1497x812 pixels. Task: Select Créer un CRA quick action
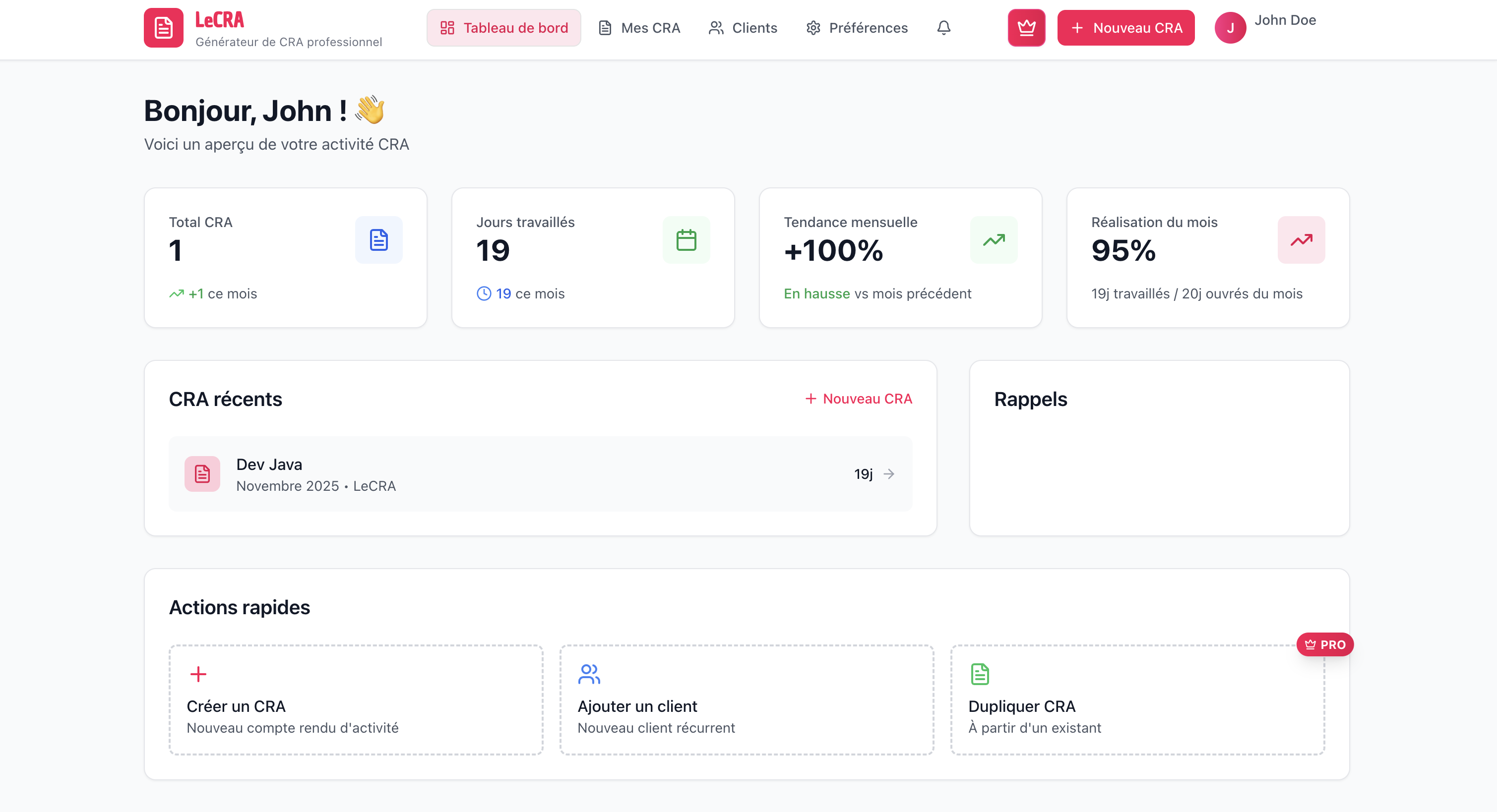[x=356, y=700]
